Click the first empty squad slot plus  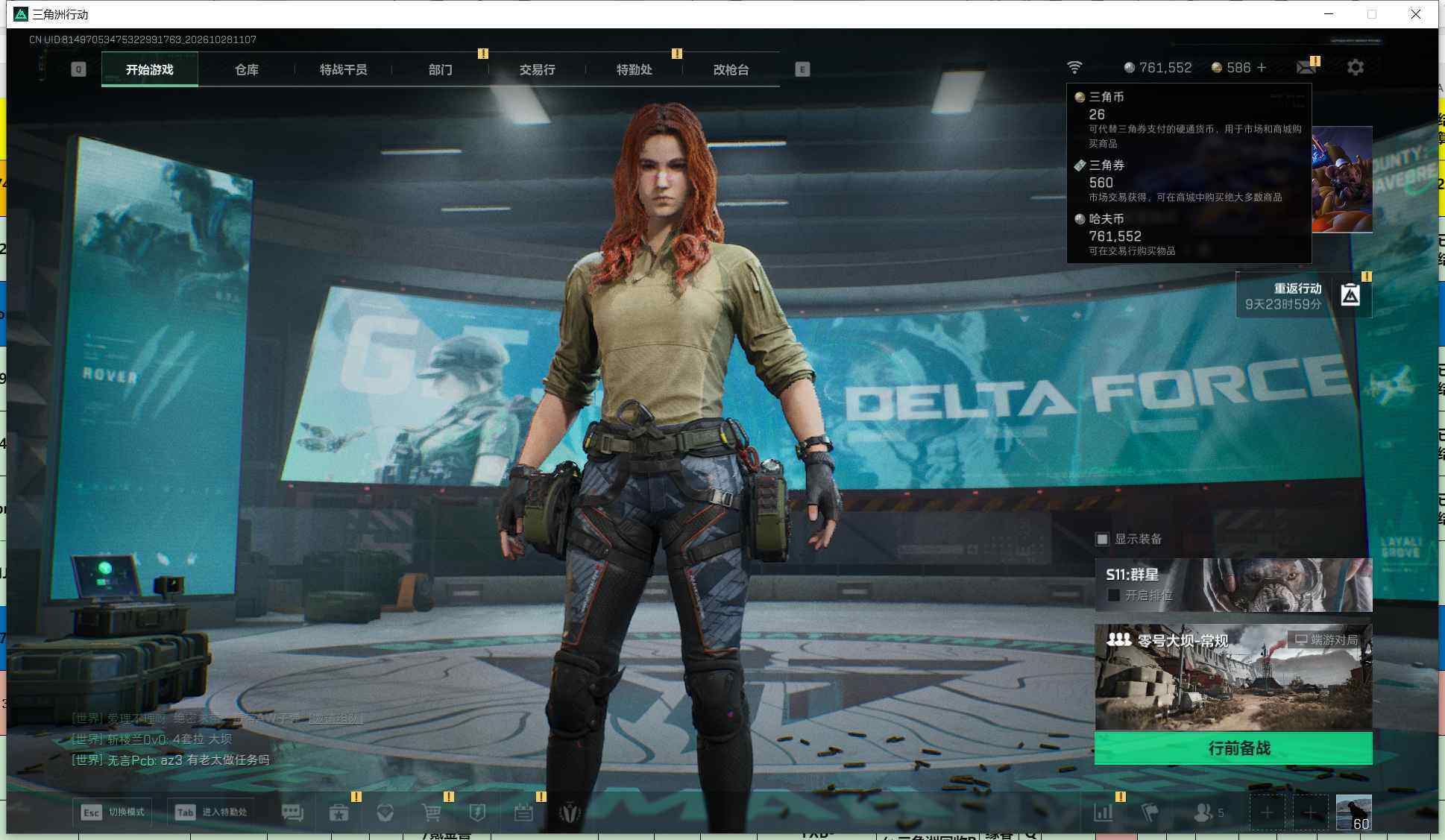(x=1267, y=812)
